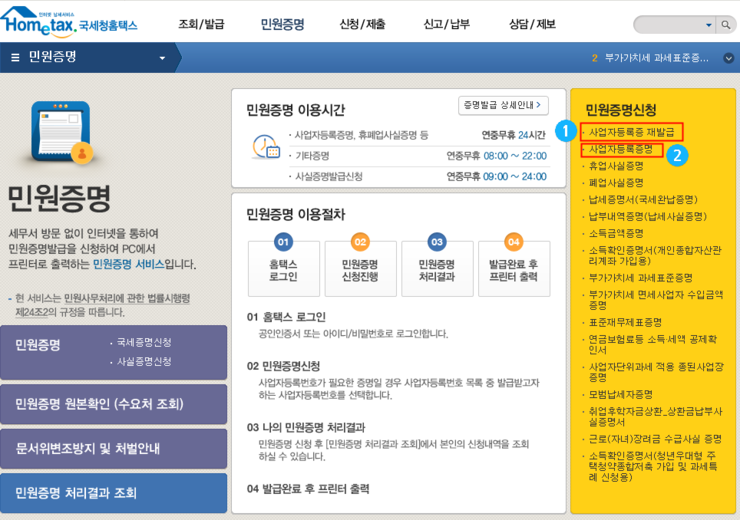Viewport: 740px width, 520px height.
Task: Select 근로(자녀)장려금 수급사실 증명 link
Action: point(655,439)
